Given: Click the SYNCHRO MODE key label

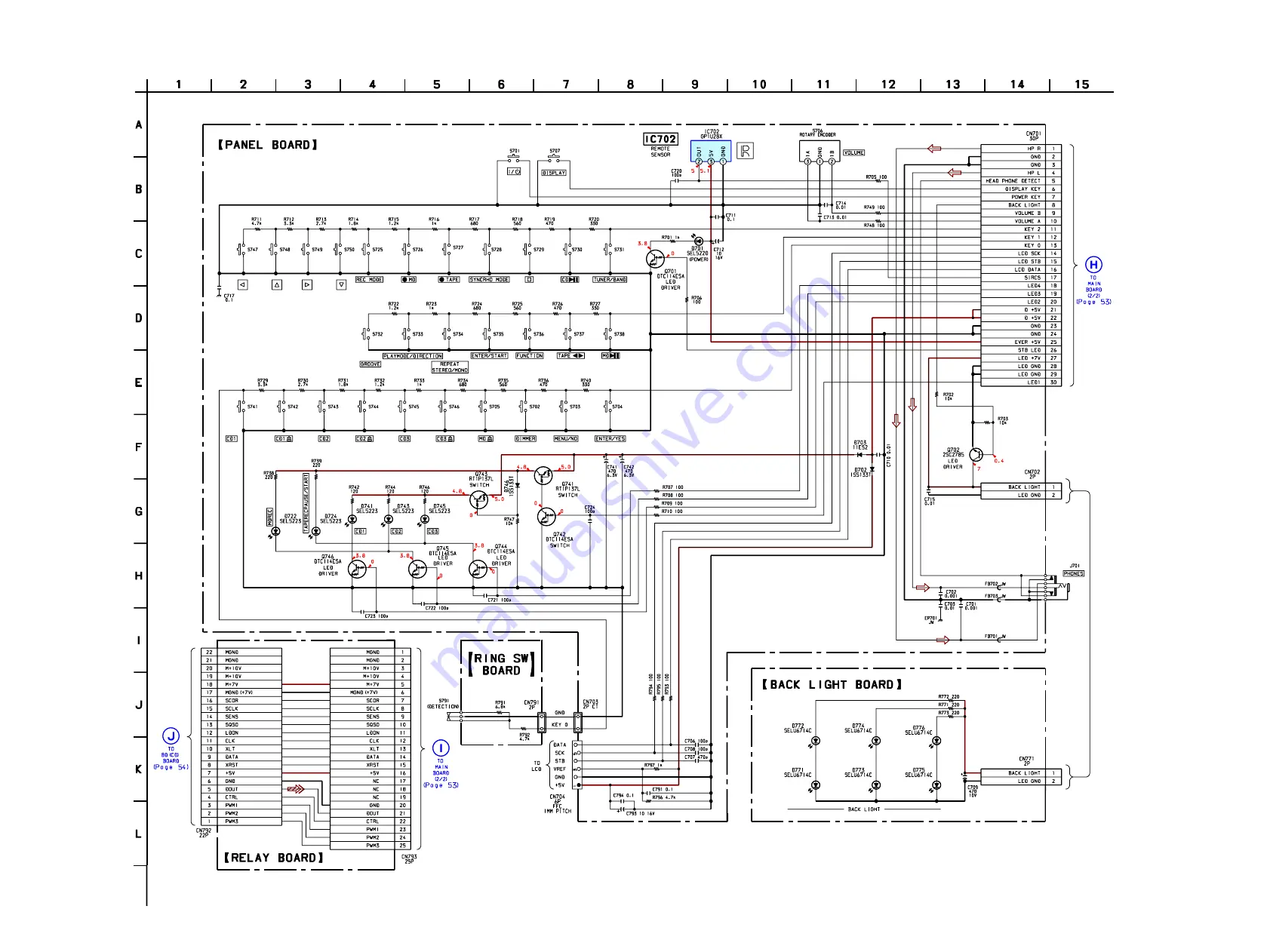Looking at the screenshot, I should point(489,280).
